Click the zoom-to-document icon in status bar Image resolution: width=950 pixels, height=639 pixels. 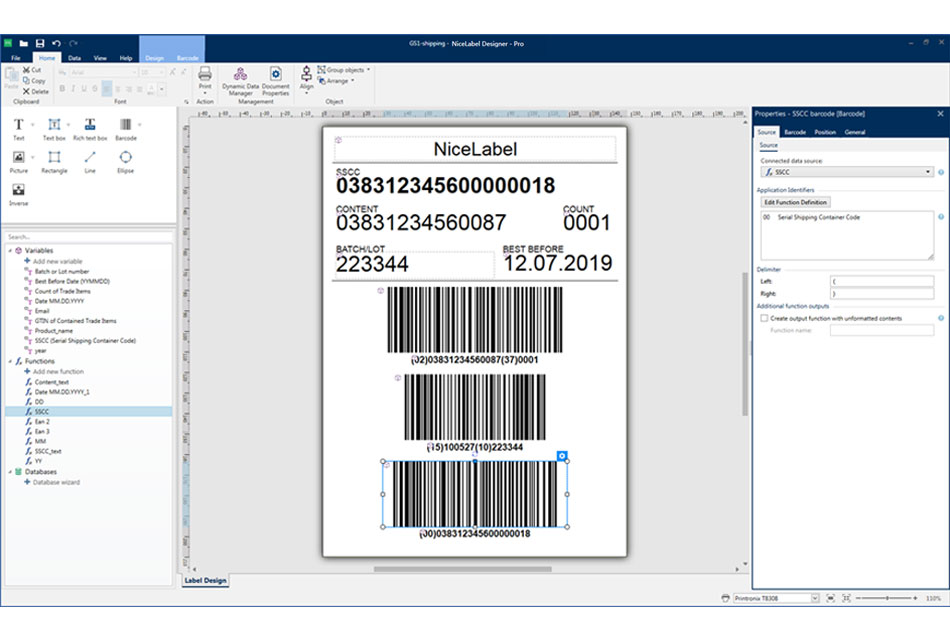click(x=831, y=598)
